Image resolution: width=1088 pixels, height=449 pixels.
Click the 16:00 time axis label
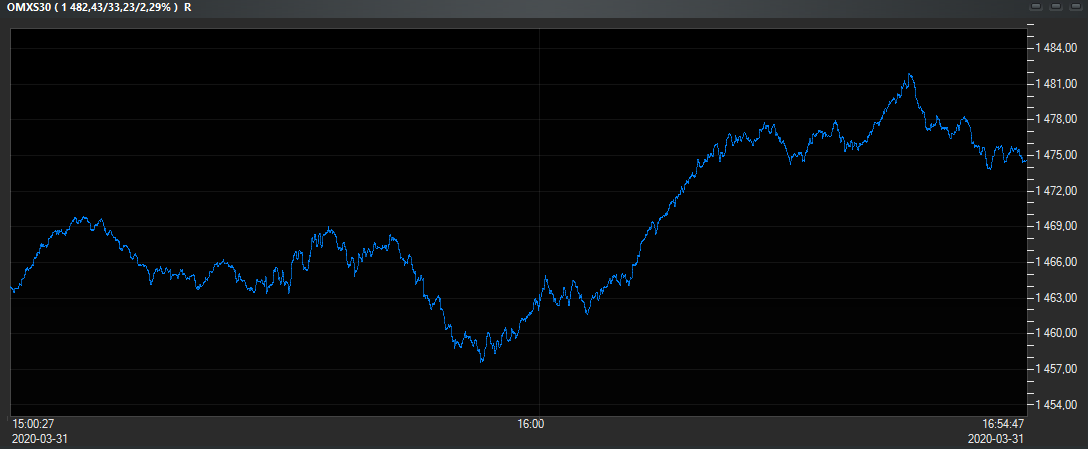click(x=531, y=424)
